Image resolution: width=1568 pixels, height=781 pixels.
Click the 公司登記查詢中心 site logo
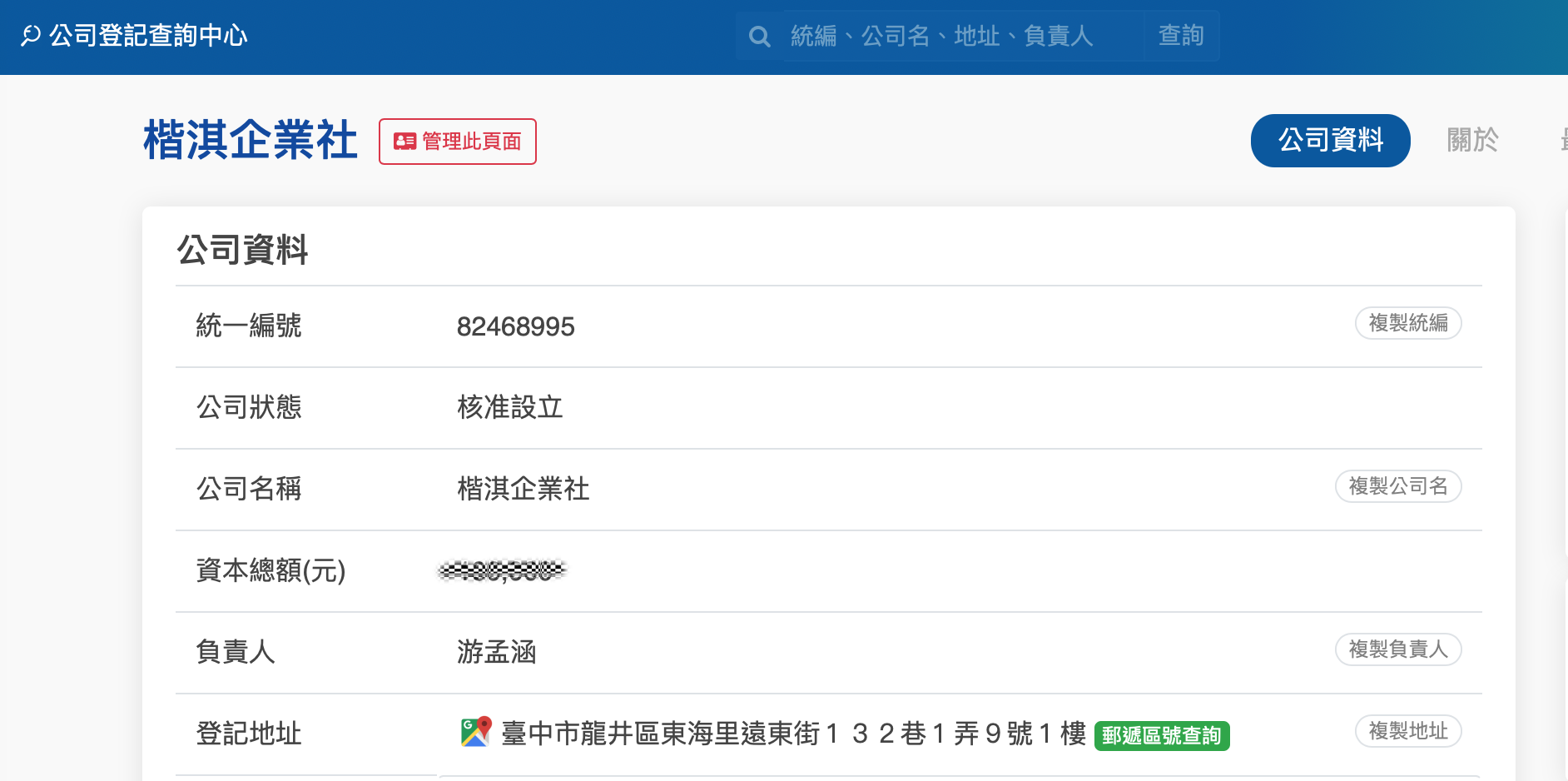click(134, 36)
